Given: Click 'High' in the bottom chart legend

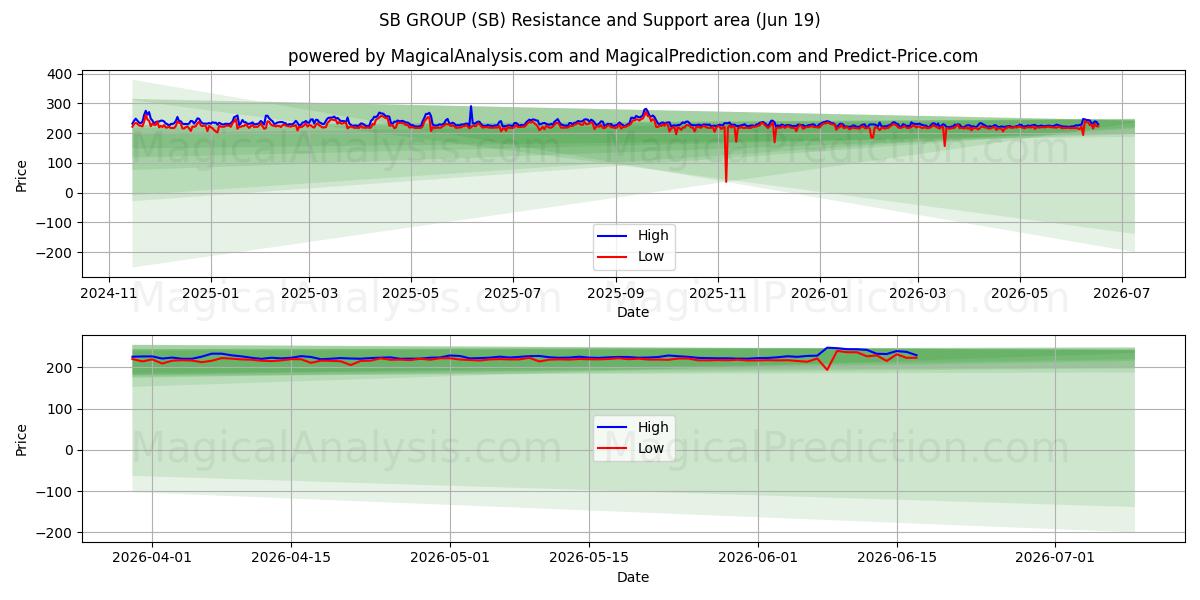Looking at the screenshot, I should (653, 428).
